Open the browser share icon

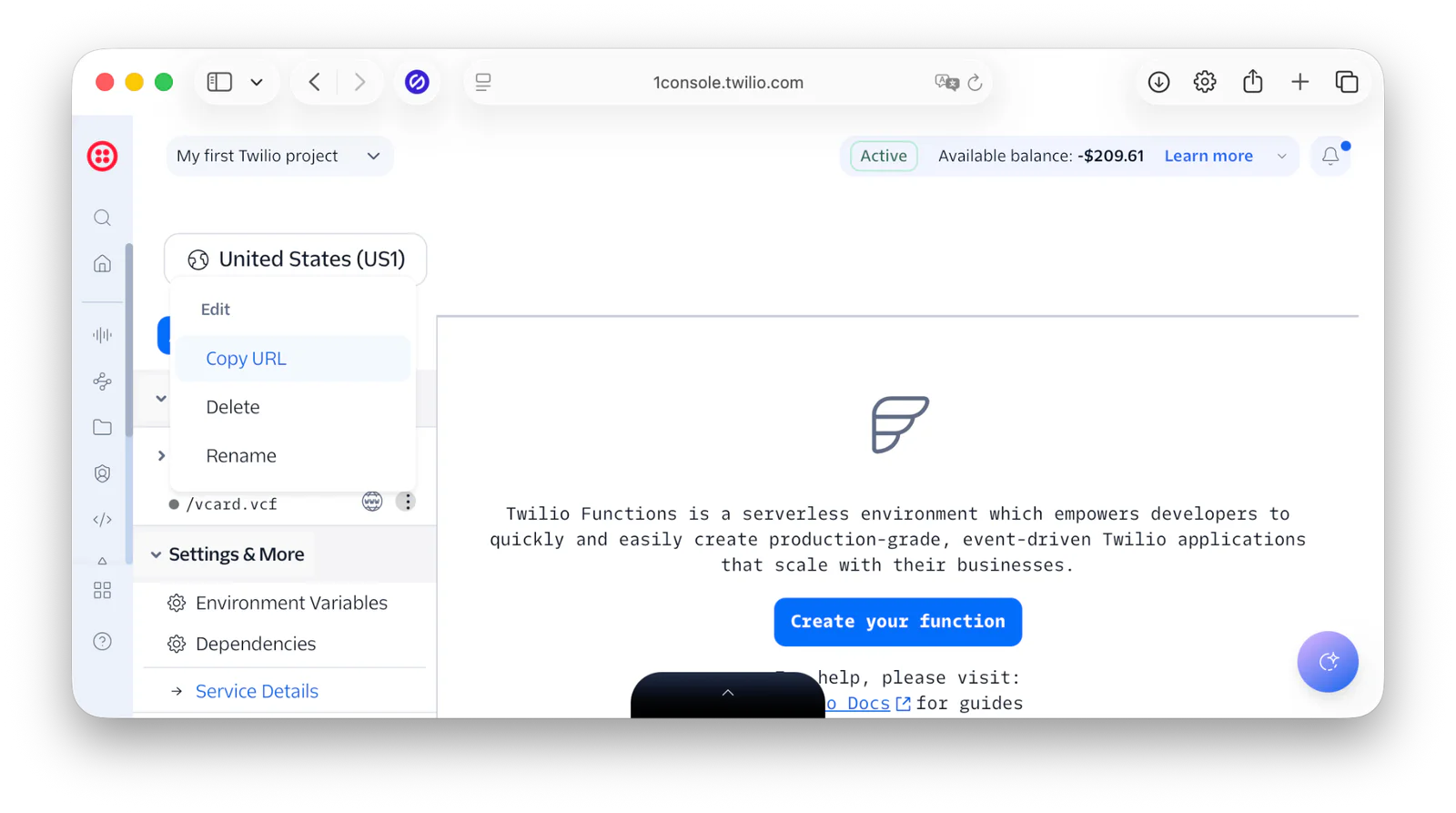pyautogui.click(x=1253, y=82)
